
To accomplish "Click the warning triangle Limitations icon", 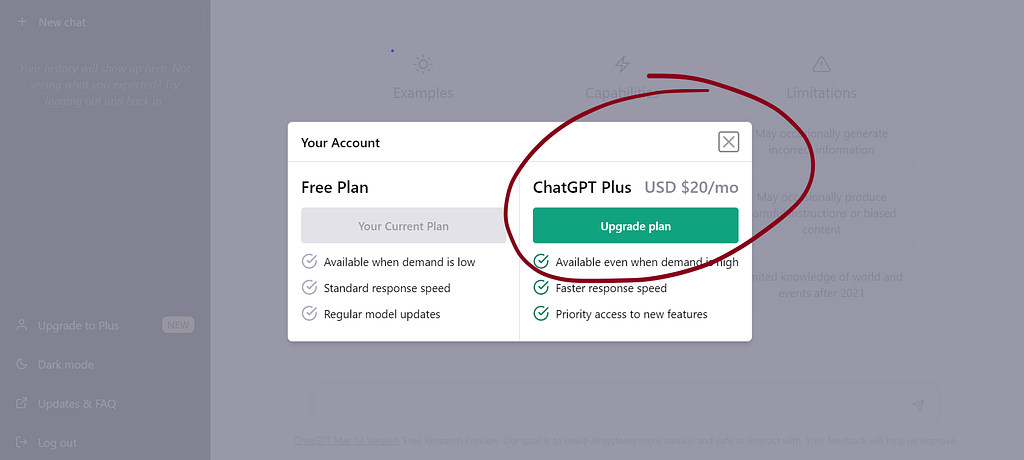I will [821, 64].
